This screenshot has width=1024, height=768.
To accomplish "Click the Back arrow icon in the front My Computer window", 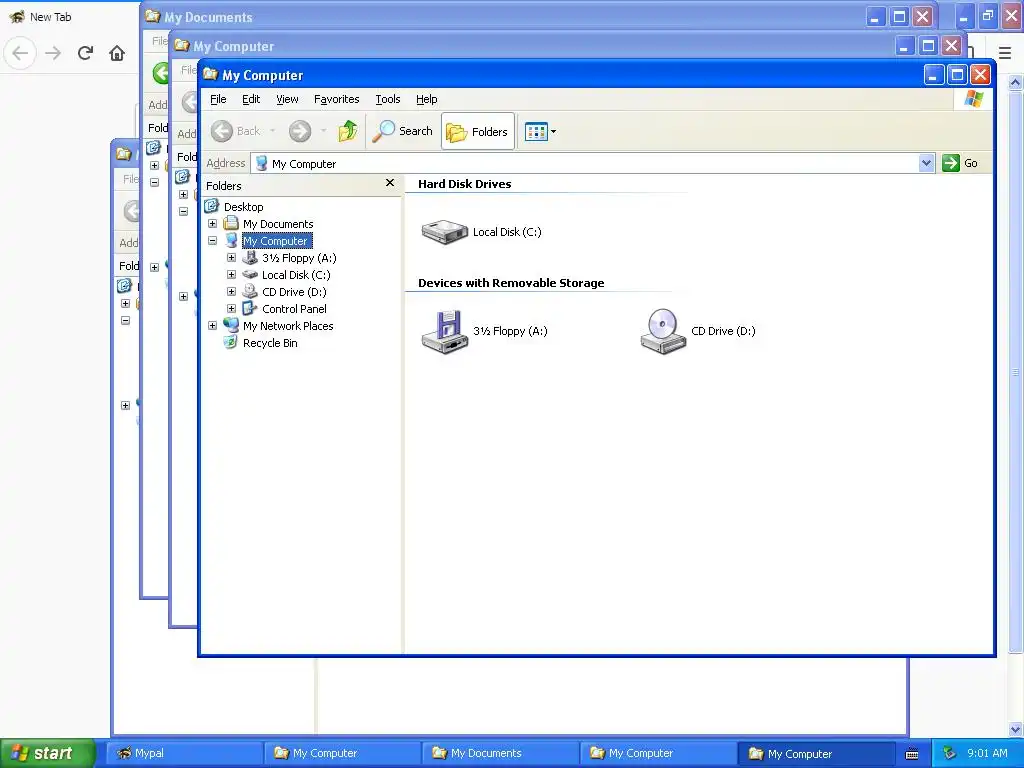I will pos(221,131).
